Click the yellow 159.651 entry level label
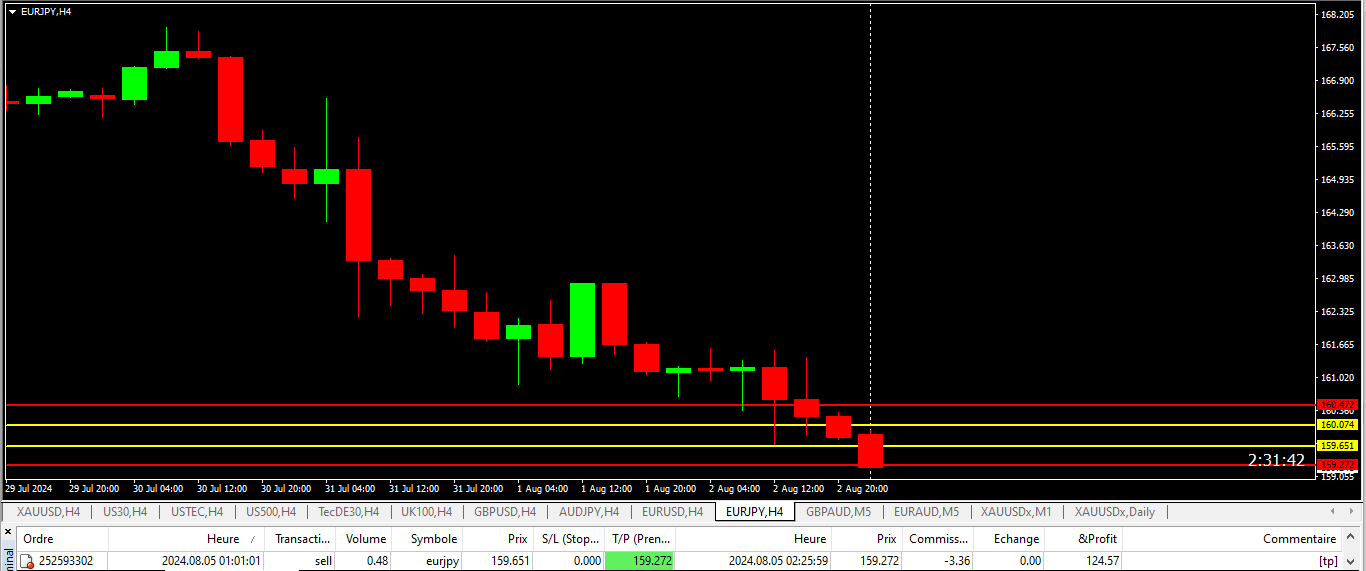 [x=1336, y=446]
